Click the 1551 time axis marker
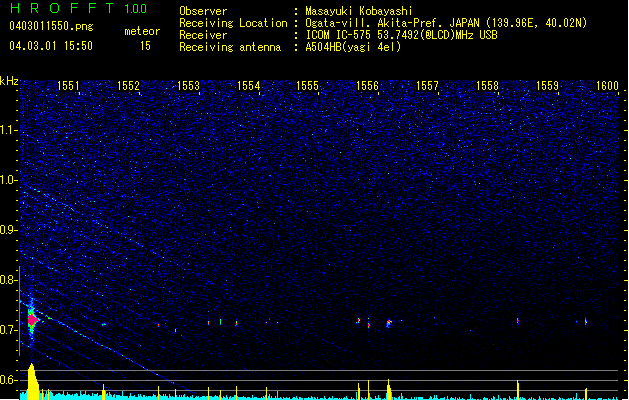629x400 pixels. [x=68, y=86]
